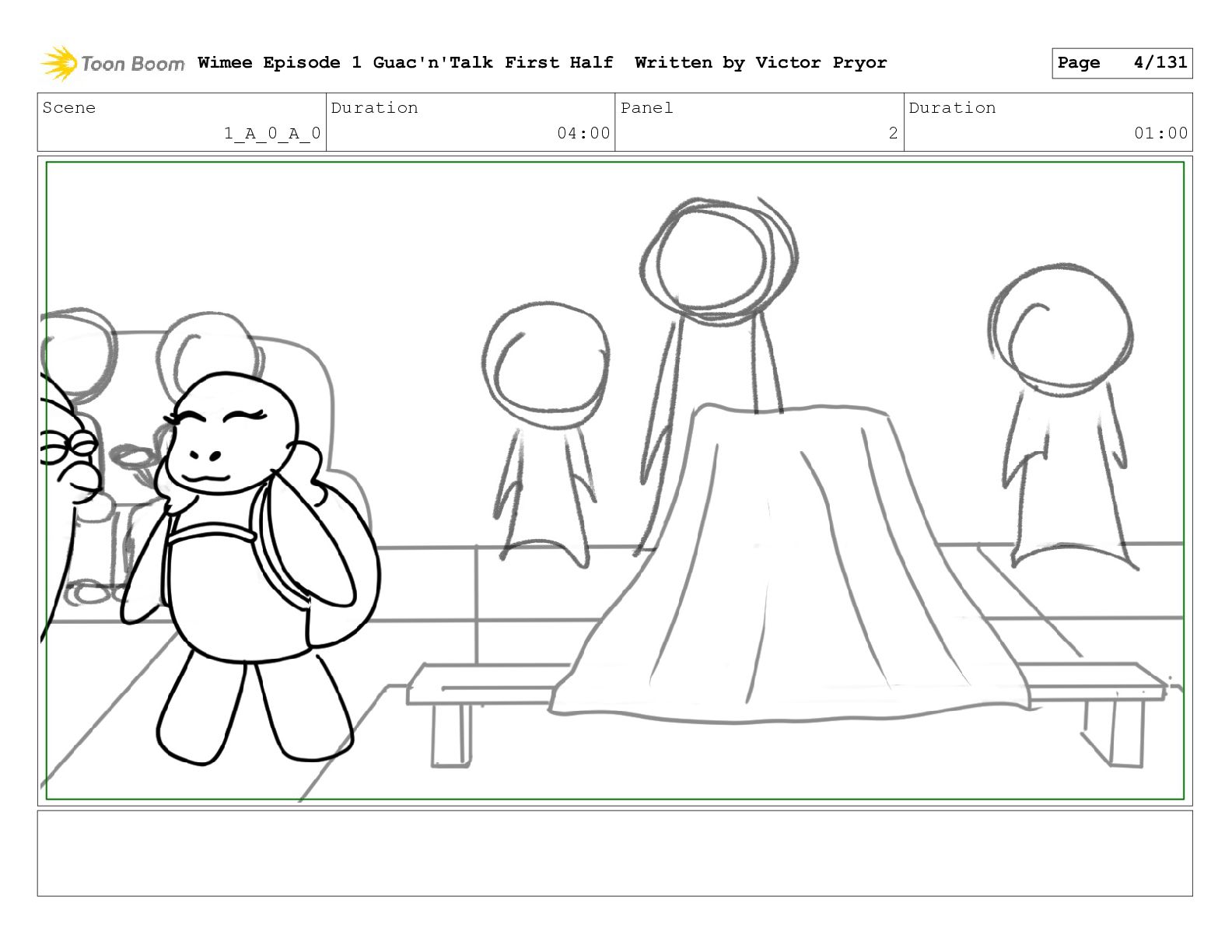This screenshot has height=952, width=1232.
Task: Click the turtle character in the storyboard panel
Action: tap(249, 568)
